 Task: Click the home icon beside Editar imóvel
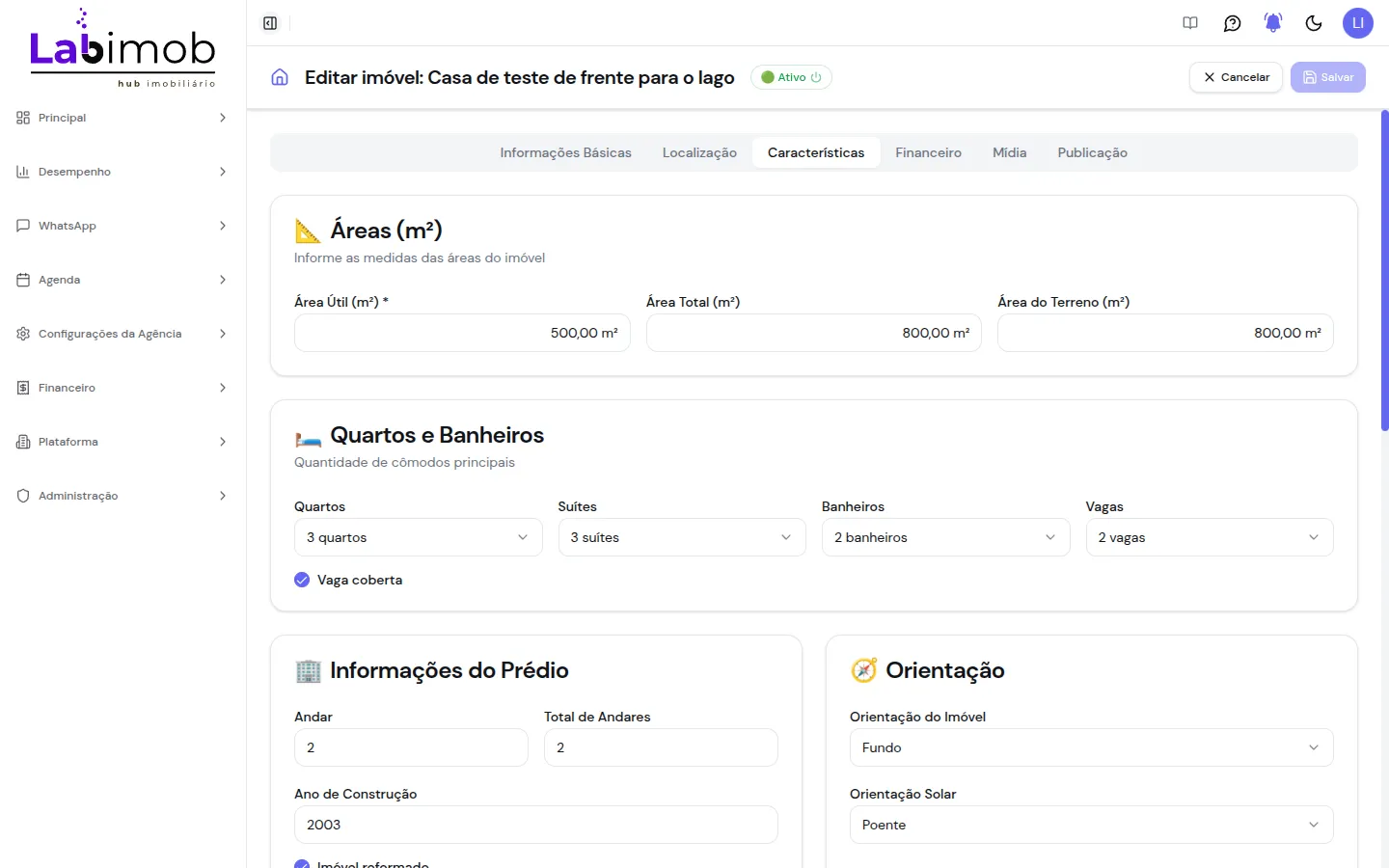(x=280, y=77)
